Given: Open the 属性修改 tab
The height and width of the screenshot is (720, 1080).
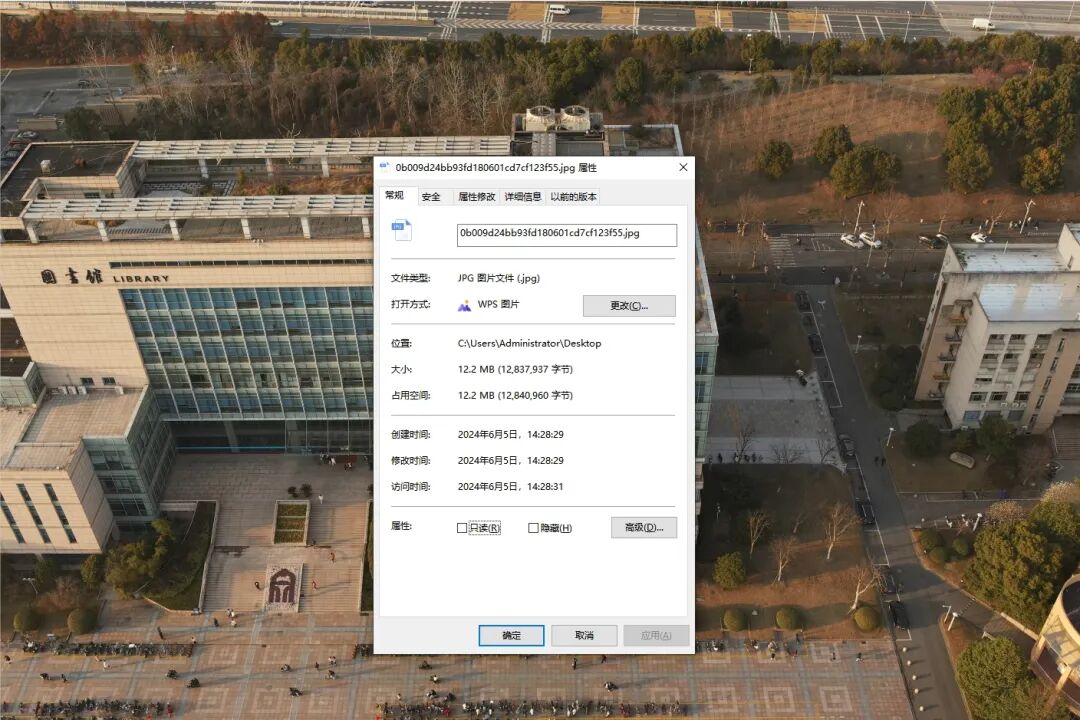Looking at the screenshot, I should point(477,197).
